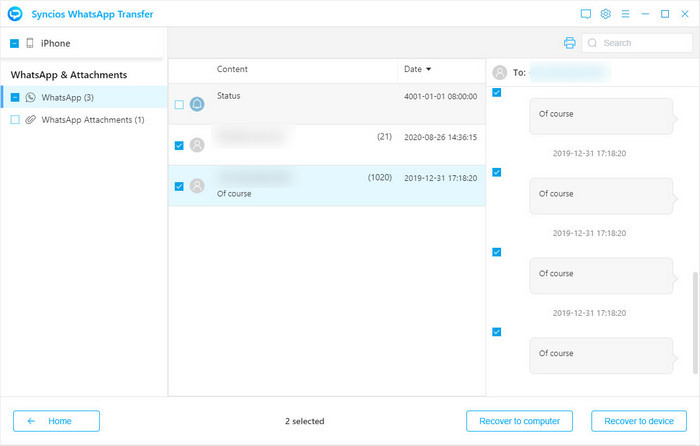Select WhatsApp Attachments (1) category
Viewport: 700px width, 446px height.
coord(83,120)
